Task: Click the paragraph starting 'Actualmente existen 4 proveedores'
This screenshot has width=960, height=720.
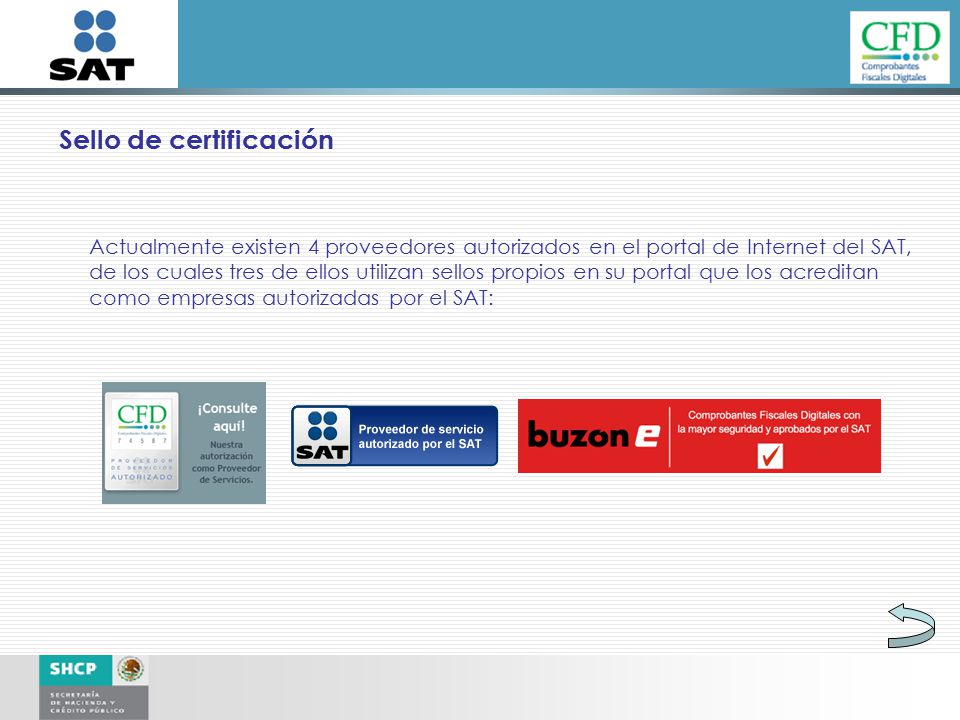Action: click(x=500, y=272)
